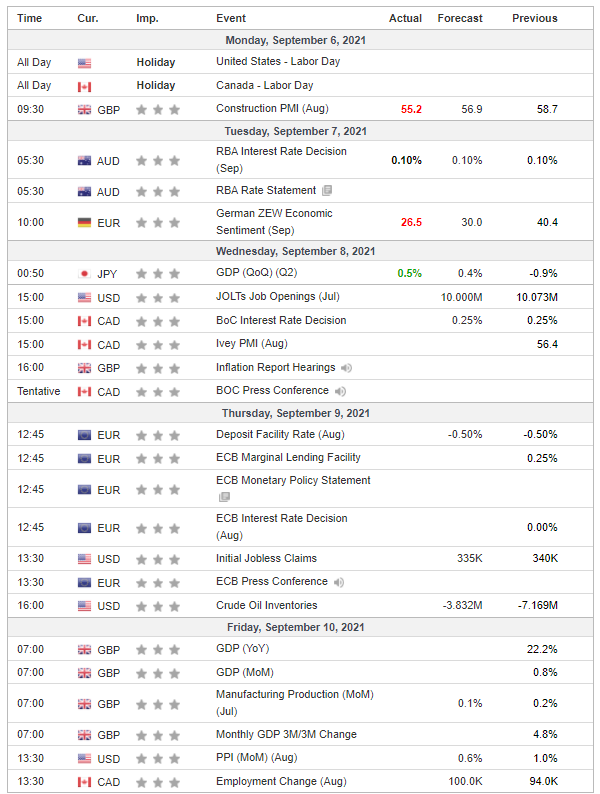This screenshot has width=600, height=794.
Task: Click the speaker icon beside Inflation Report Hearings
Action: click(x=346, y=368)
